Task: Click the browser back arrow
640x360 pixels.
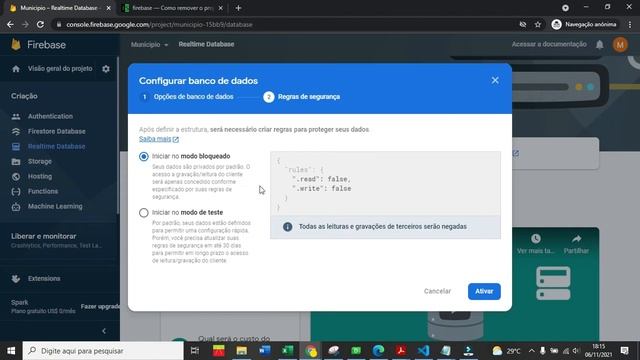Action: pyautogui.click(x=10, y=24)
